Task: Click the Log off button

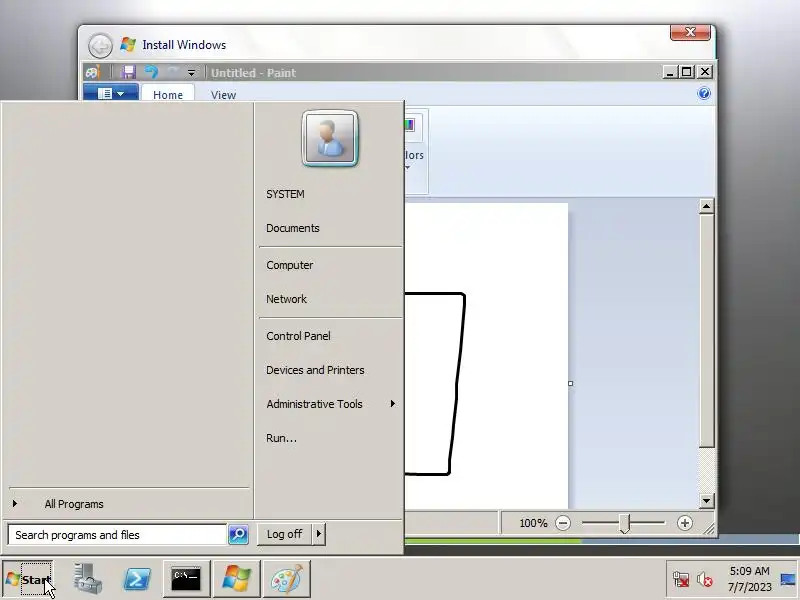Action: pos(284,534)
